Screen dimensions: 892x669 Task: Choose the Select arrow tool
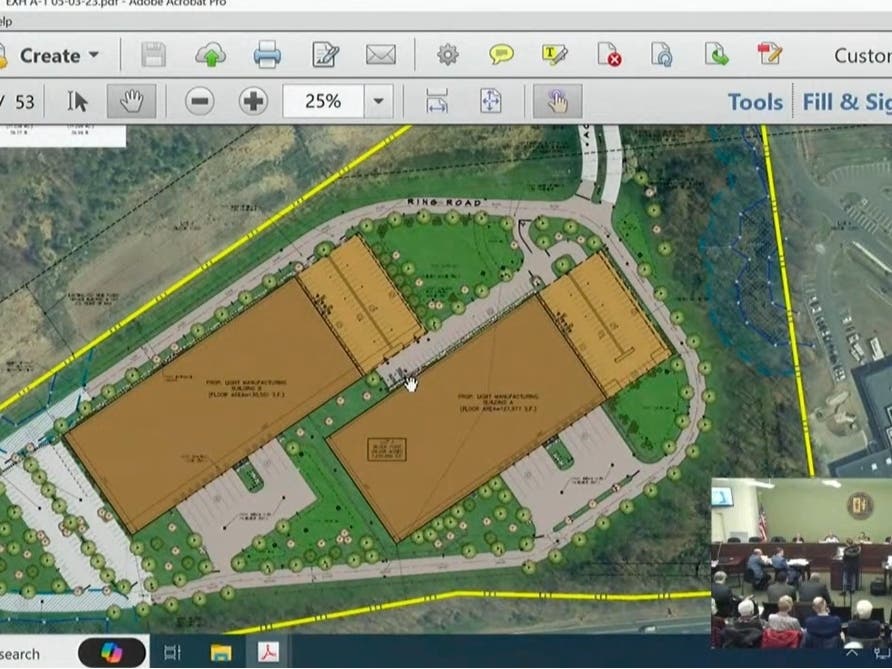tap(78, 101)
